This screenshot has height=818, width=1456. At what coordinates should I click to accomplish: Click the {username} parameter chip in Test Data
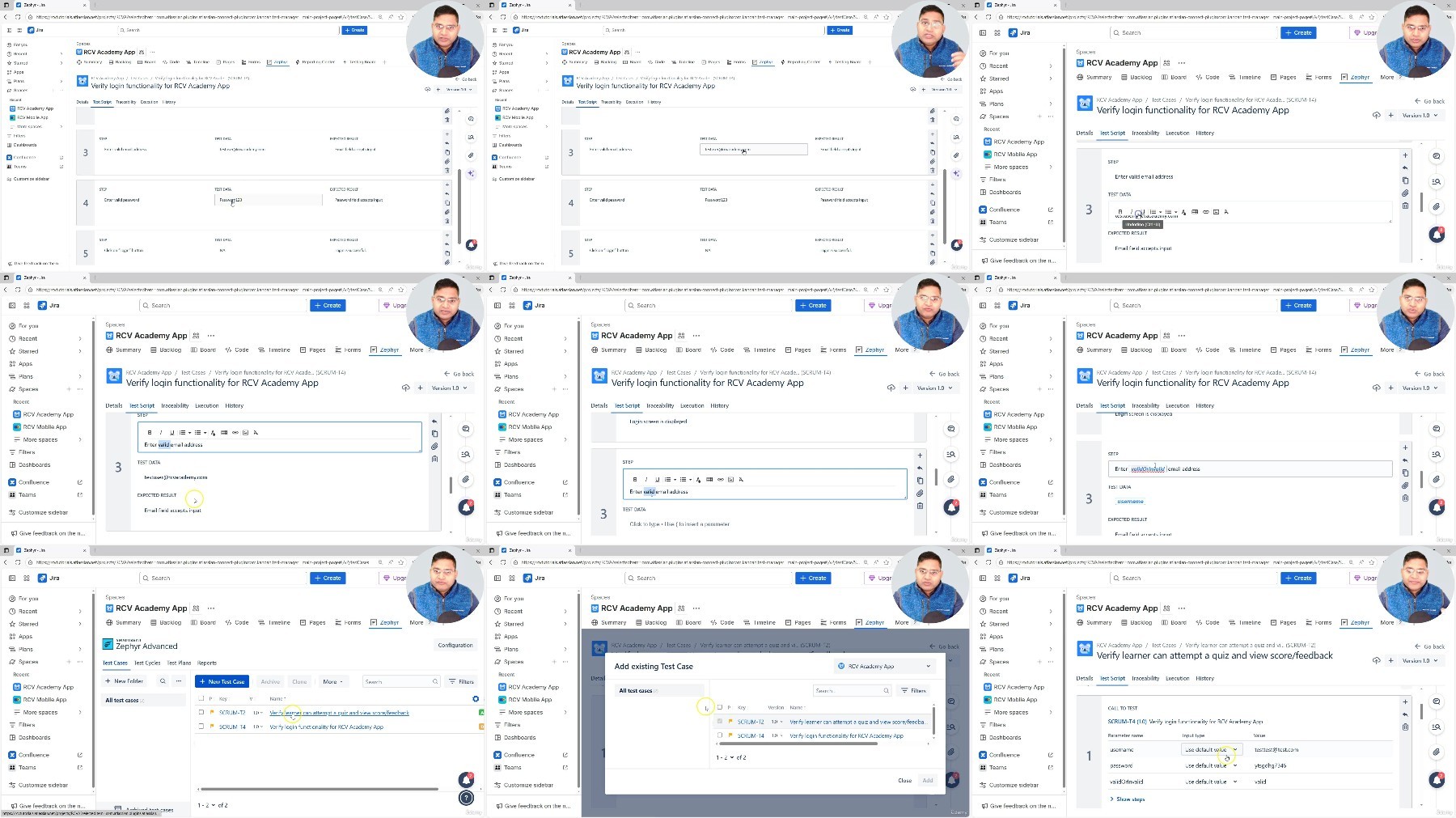coord(1130,502)
